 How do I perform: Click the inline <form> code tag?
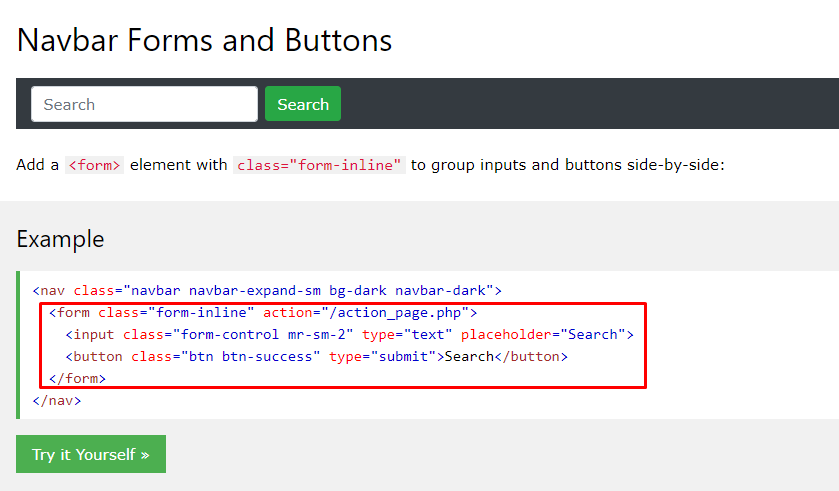click(x=94, y=165)
